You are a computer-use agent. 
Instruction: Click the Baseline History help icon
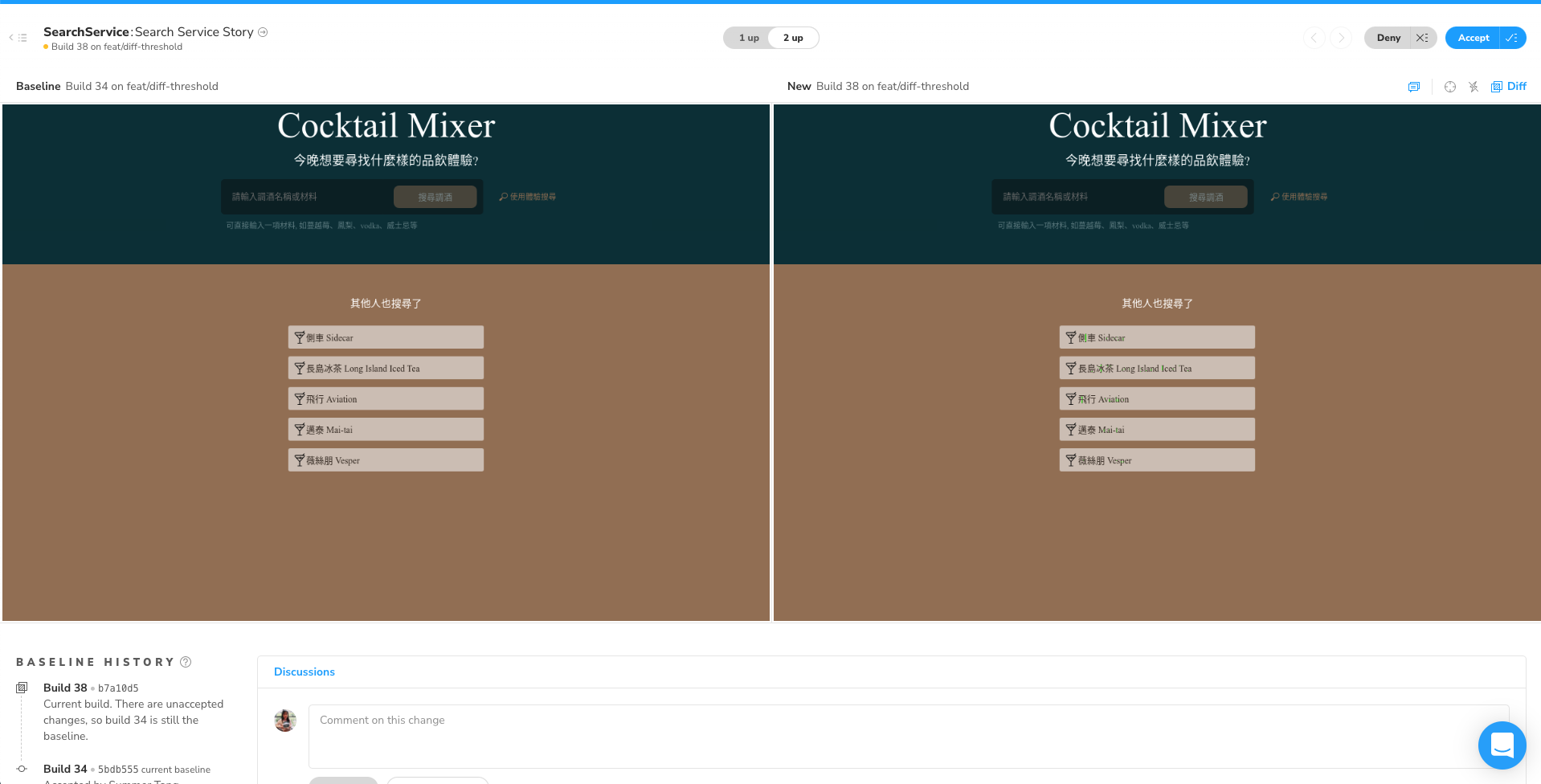pyautogui.click(x=186, y=662)
